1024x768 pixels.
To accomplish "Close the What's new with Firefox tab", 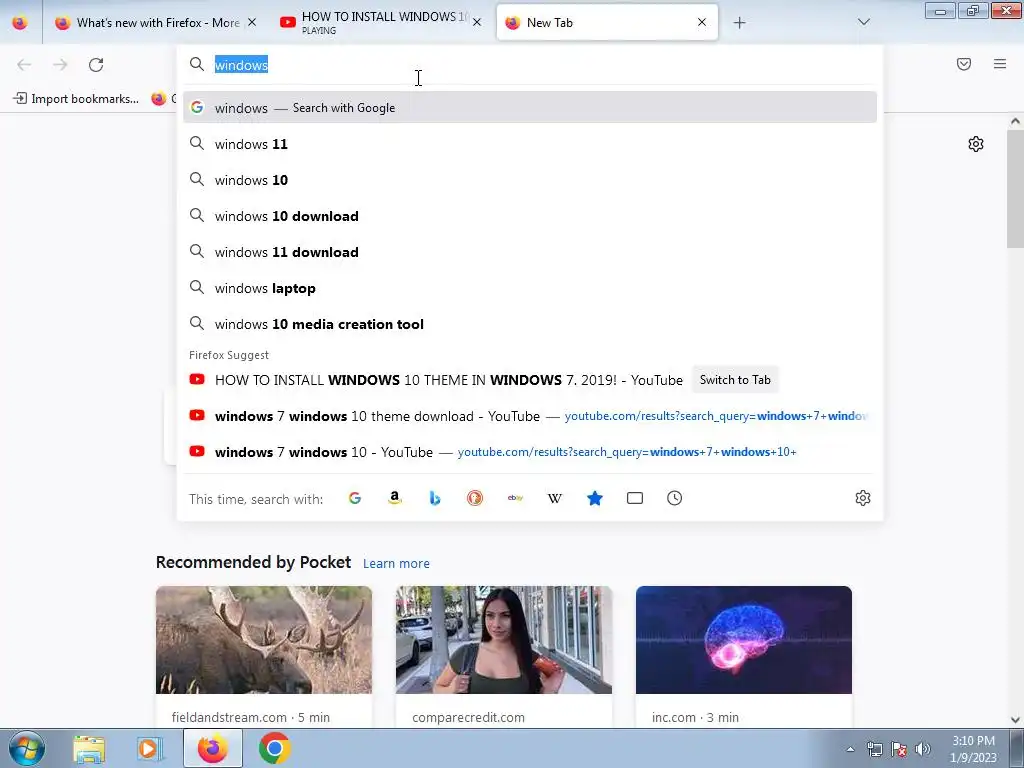I will (252, 22).
